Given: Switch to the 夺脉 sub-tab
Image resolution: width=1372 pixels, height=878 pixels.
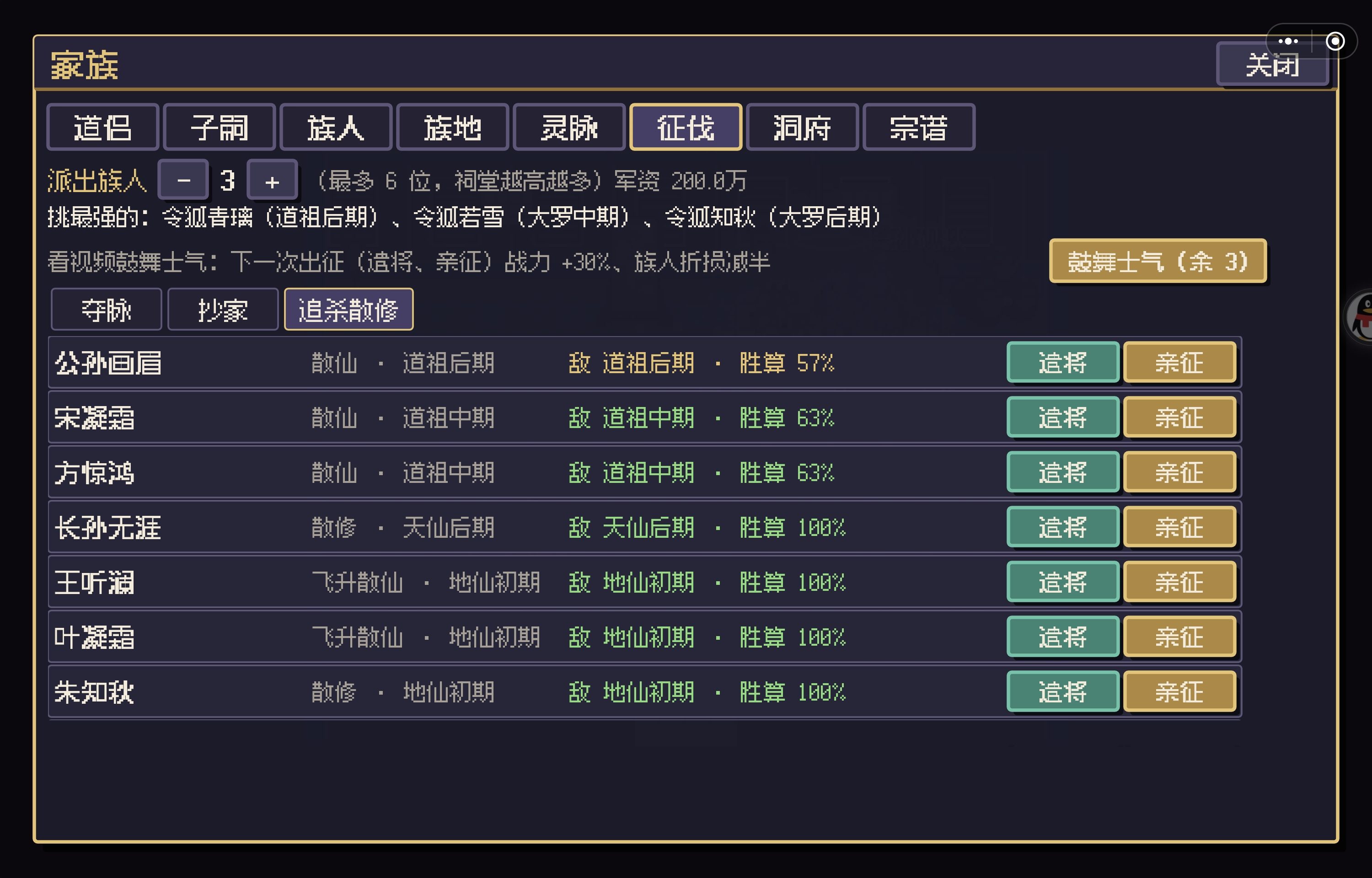Looking at the screenshot, I should tap(107, 310).
